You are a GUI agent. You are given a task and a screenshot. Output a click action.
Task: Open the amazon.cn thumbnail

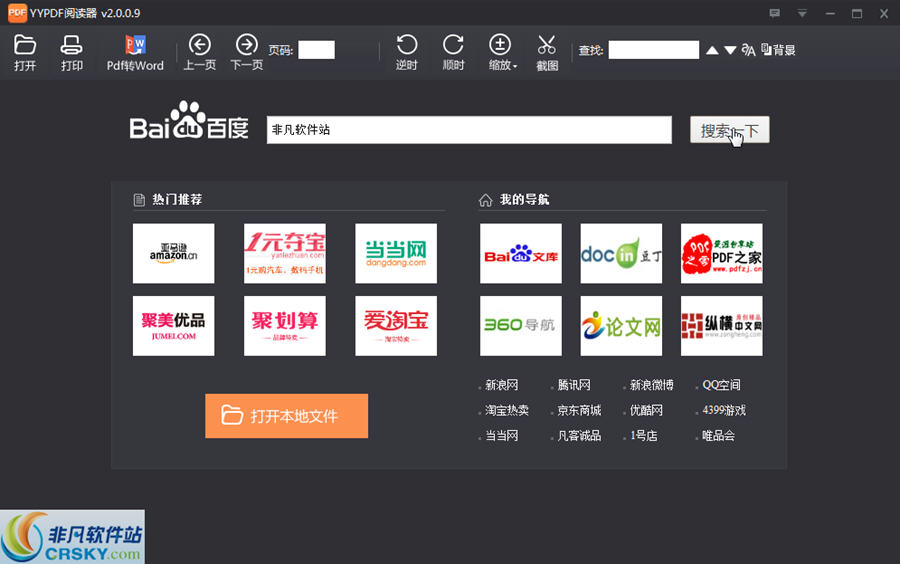pyautogui.click(x=173, y=253)
